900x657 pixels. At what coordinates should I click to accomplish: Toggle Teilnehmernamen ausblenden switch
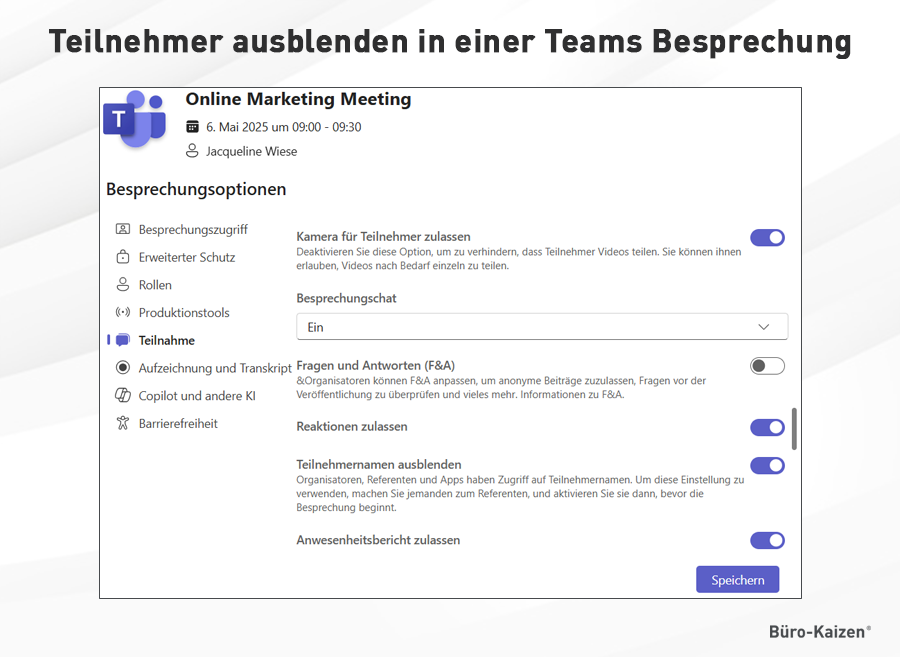click(x=767, y=465)
